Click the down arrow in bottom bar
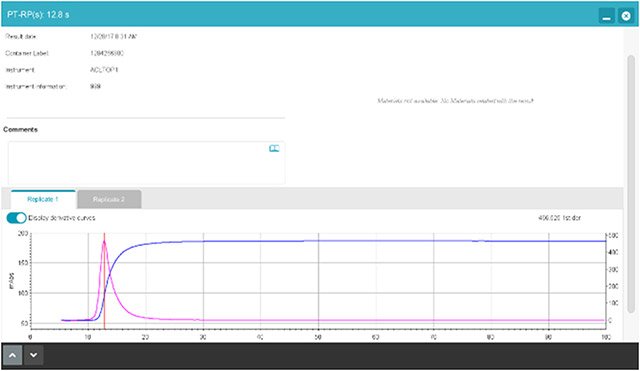This screenshot has width=640, height=371. (33, 355)
